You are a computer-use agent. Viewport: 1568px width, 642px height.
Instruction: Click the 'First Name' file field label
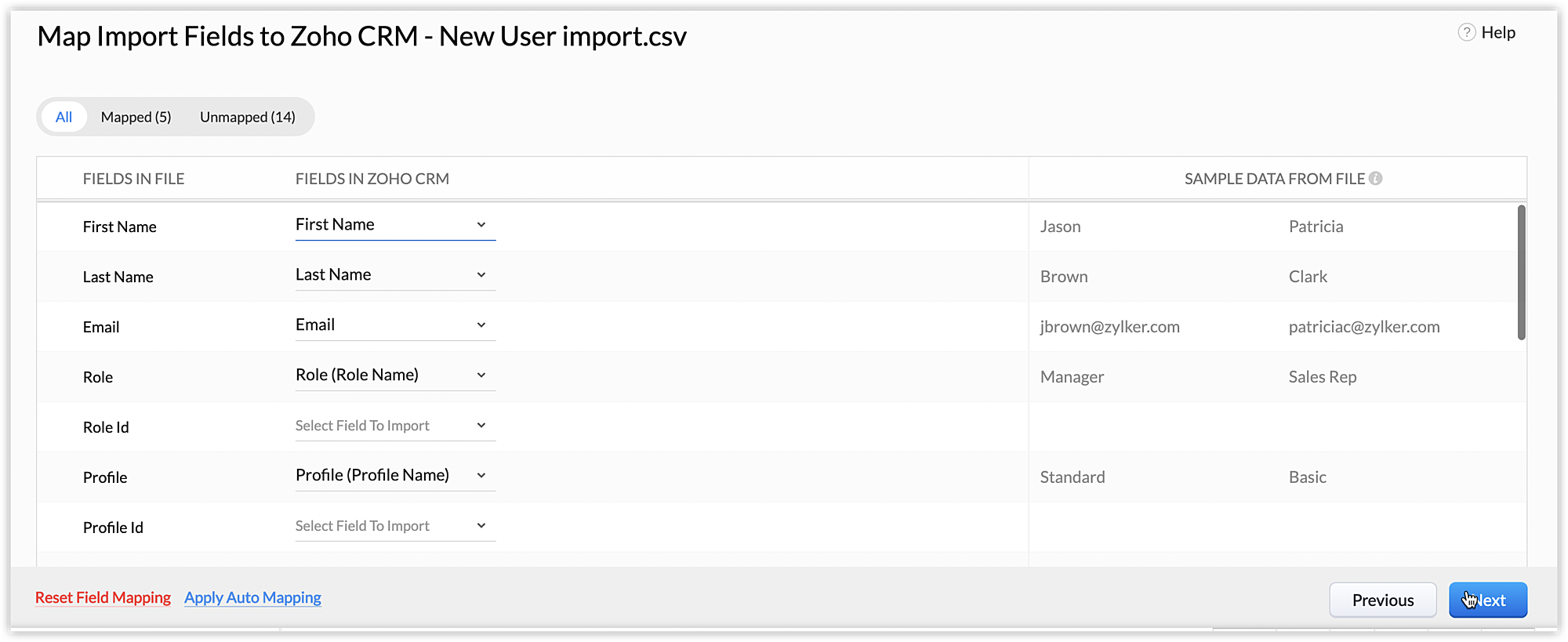(x=119, y=227)
